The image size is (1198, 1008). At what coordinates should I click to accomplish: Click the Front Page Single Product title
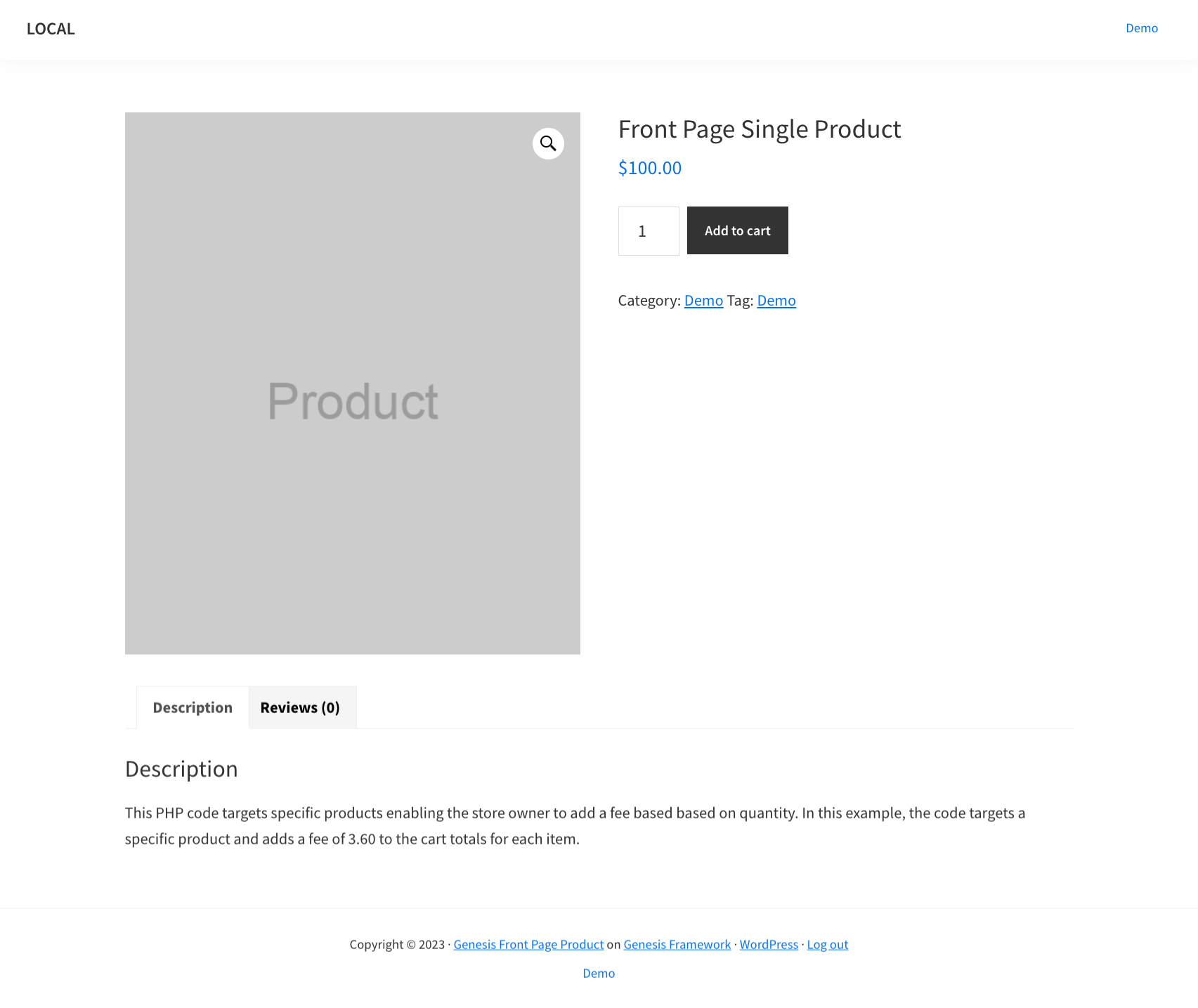click(x=759, y=129)
